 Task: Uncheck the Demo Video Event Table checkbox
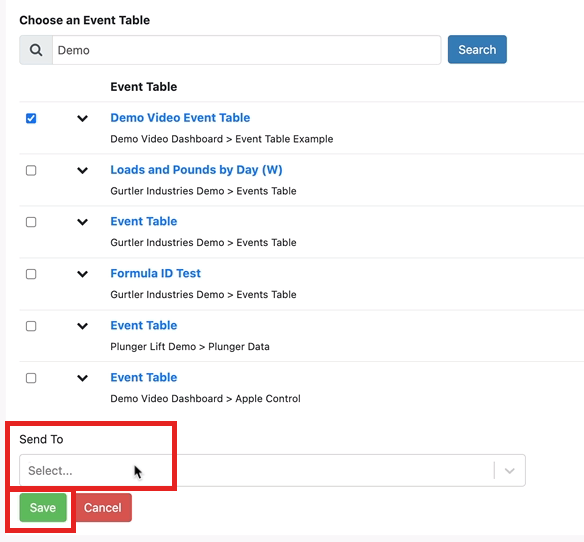pyautogui.click(x=31, y=118)
